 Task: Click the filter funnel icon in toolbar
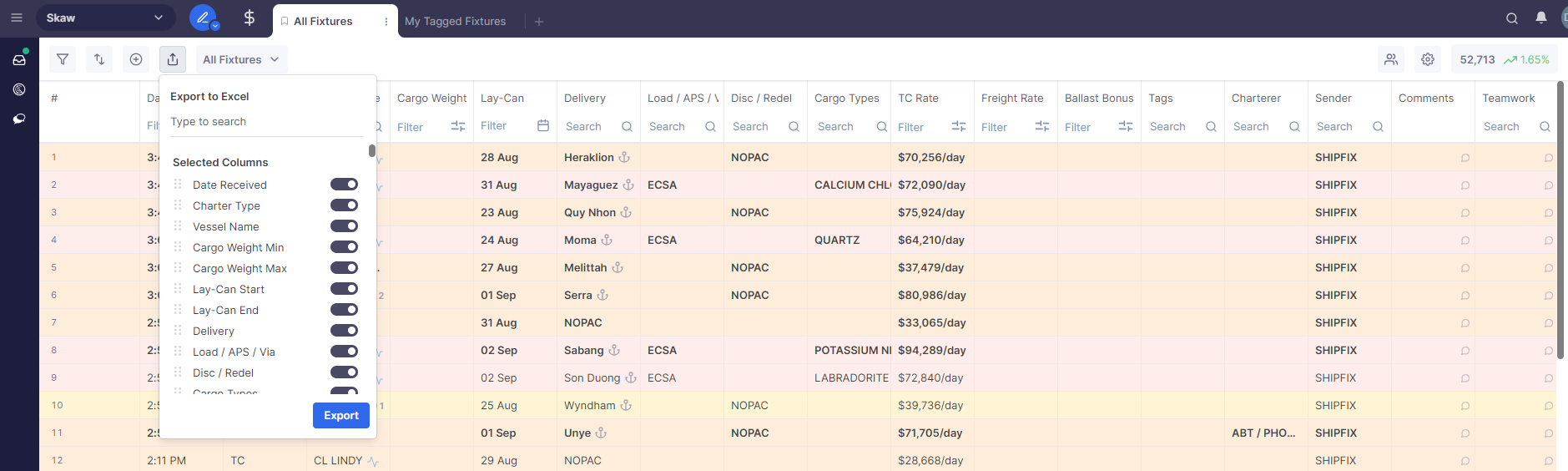(63, 59)
